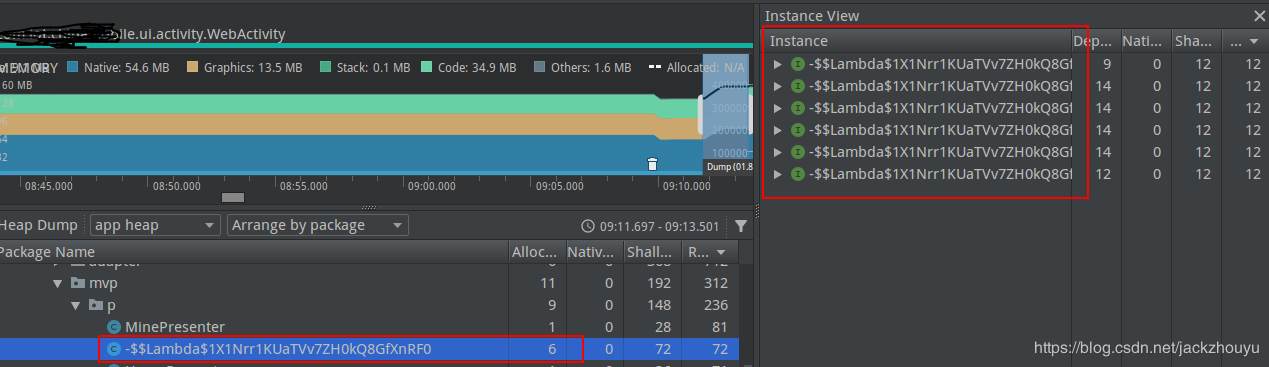Open the app heap dropdown
Screen dimensions: 1269x367
click(x=155, y=225)
